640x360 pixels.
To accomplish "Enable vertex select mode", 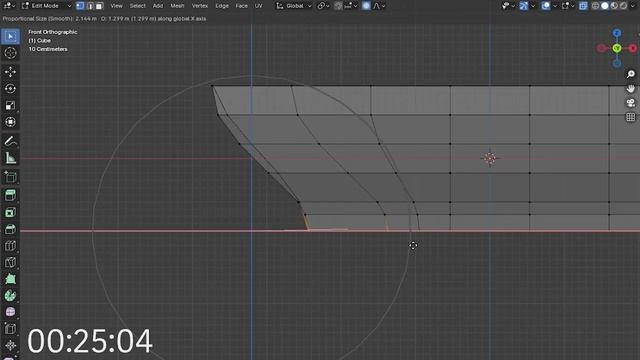I will pos(80,6).
